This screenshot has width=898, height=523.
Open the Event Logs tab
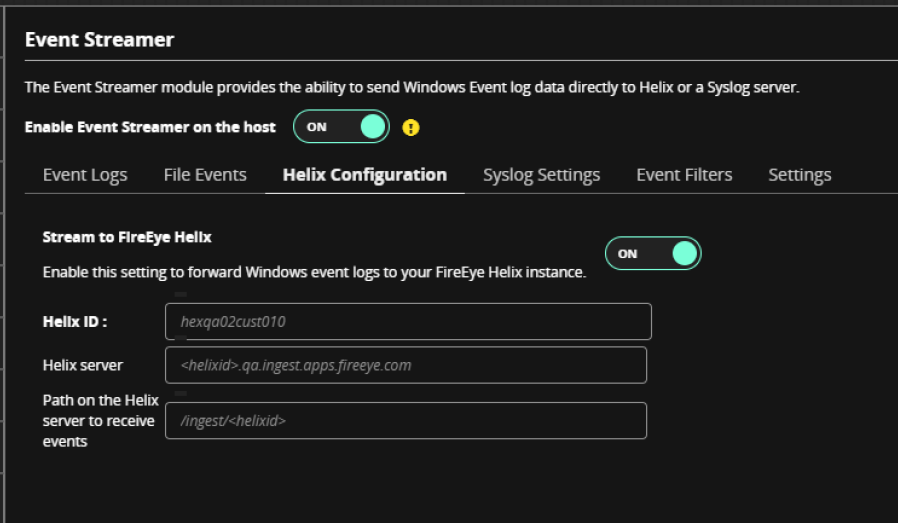pyautogui.click(x=85, y=175)
